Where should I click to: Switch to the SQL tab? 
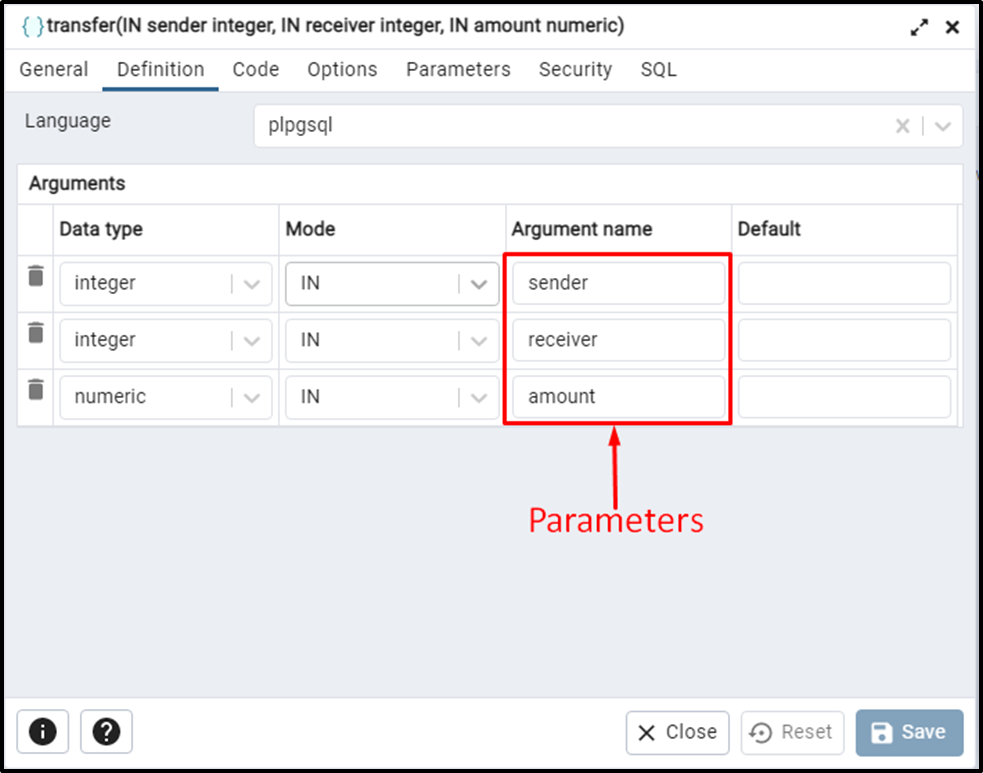658,69
